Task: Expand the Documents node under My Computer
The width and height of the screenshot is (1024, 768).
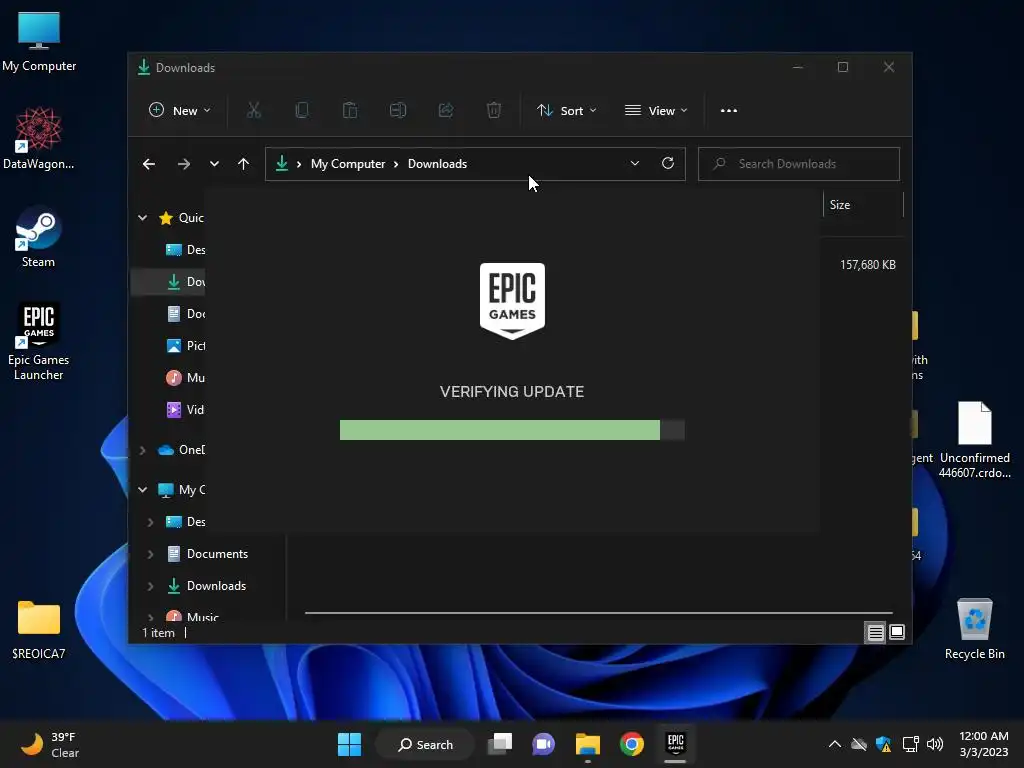Action: 150,554
